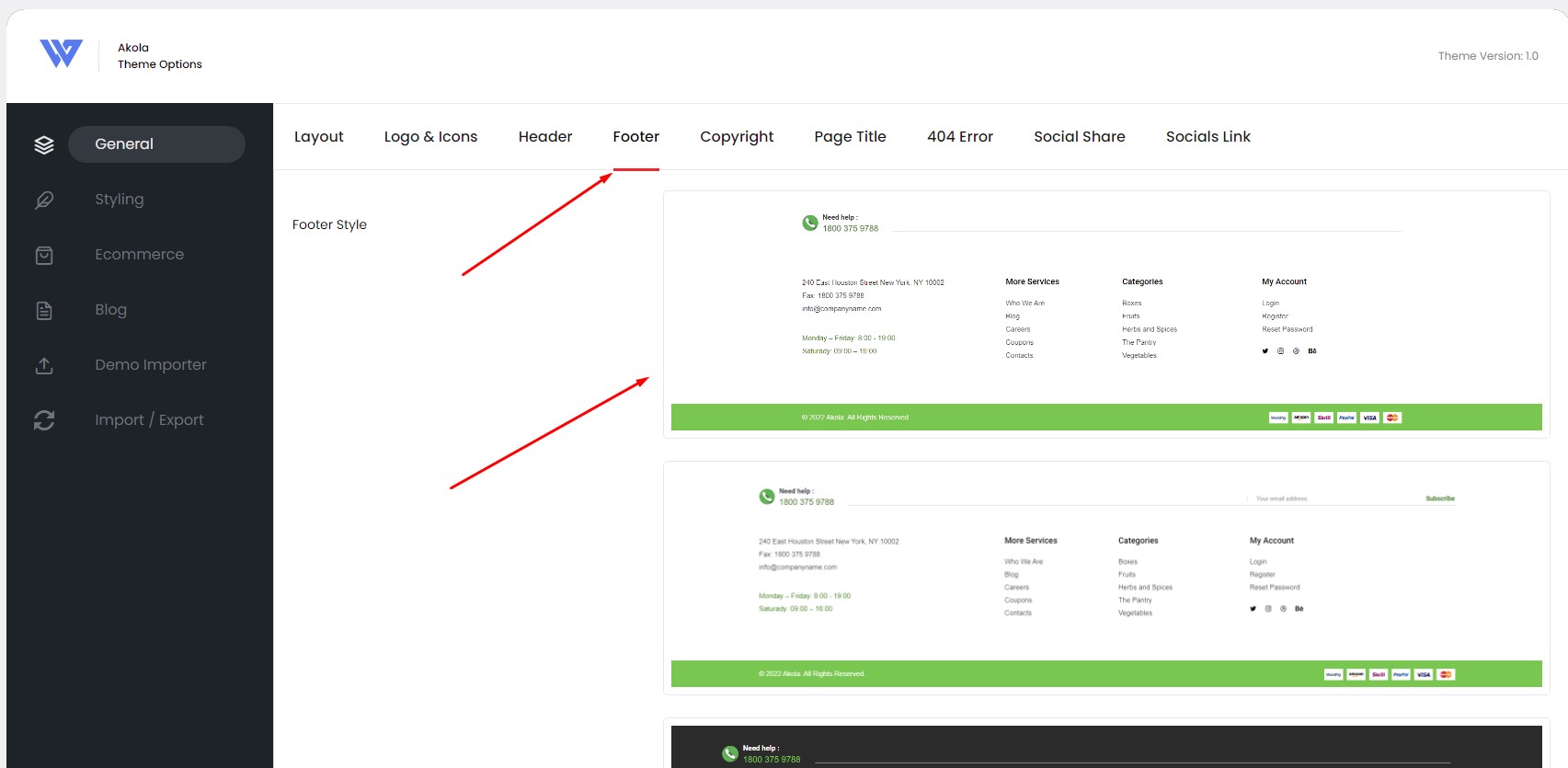The height and width of the screenshot is (768, 1568).
Task: Click the Blog document icon
Action: click(44, 310)
